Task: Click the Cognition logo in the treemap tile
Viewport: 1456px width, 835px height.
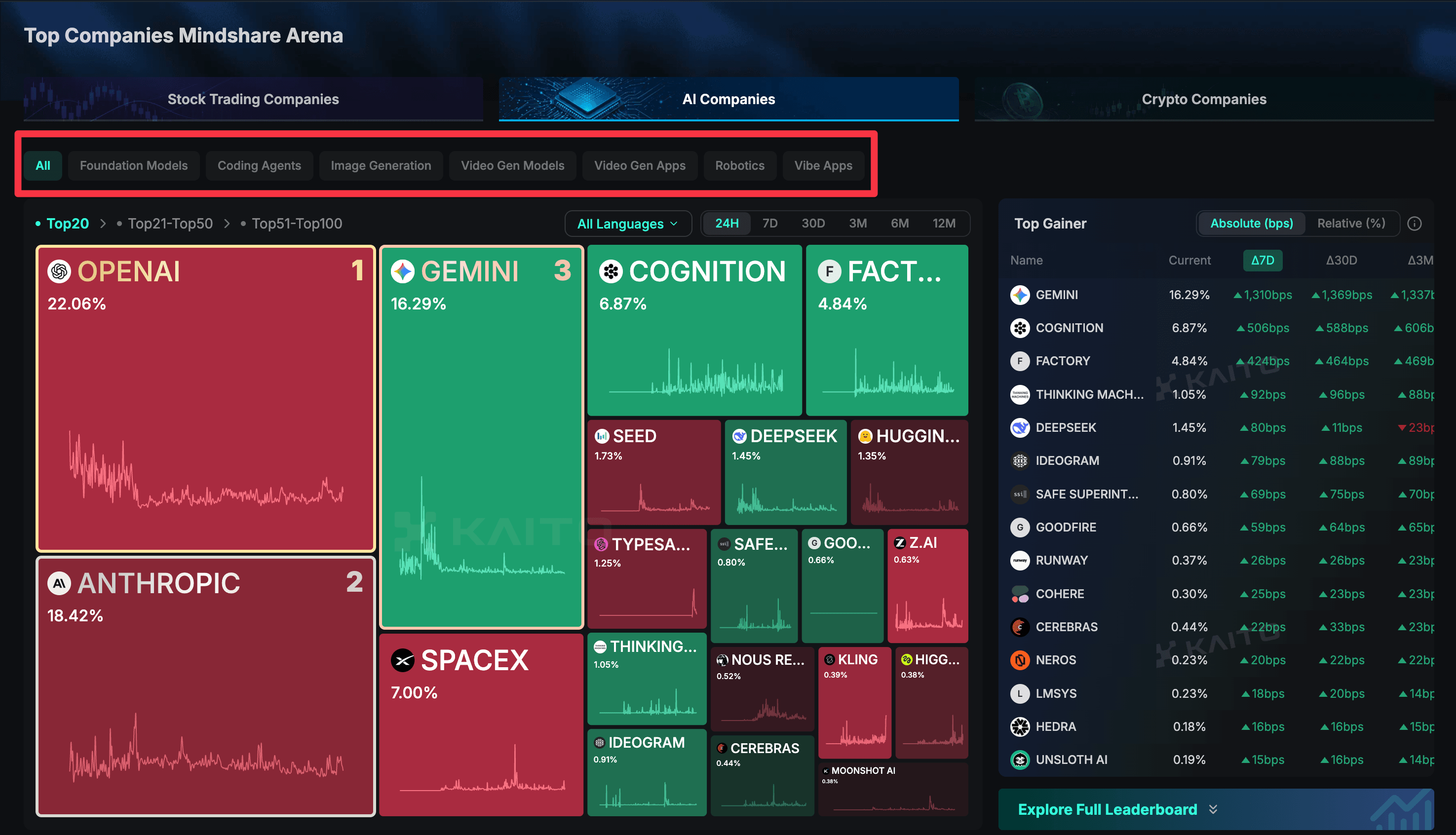Action: point(611,271)
